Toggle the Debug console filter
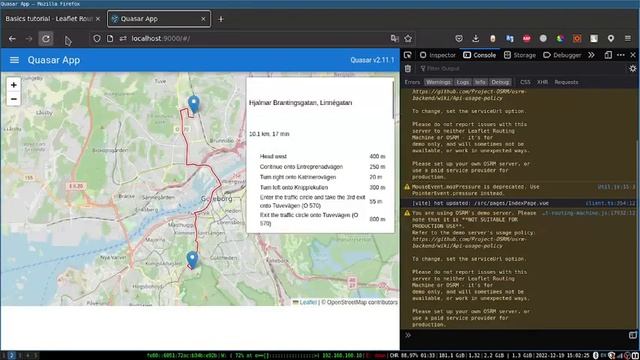 coord(500,82)
